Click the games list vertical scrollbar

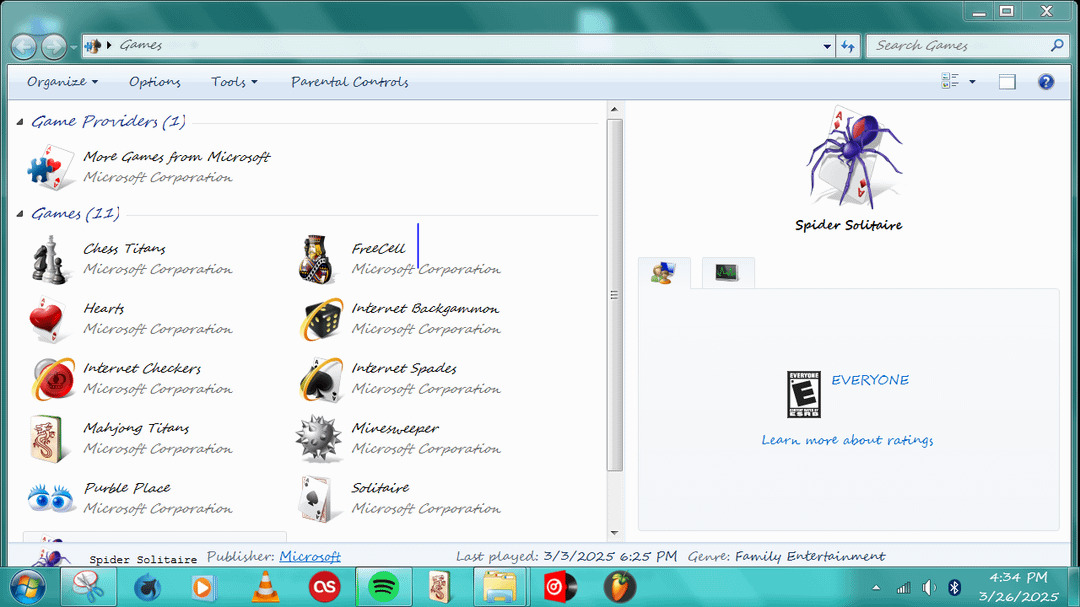pyautogui.click(x=615, y=295)
